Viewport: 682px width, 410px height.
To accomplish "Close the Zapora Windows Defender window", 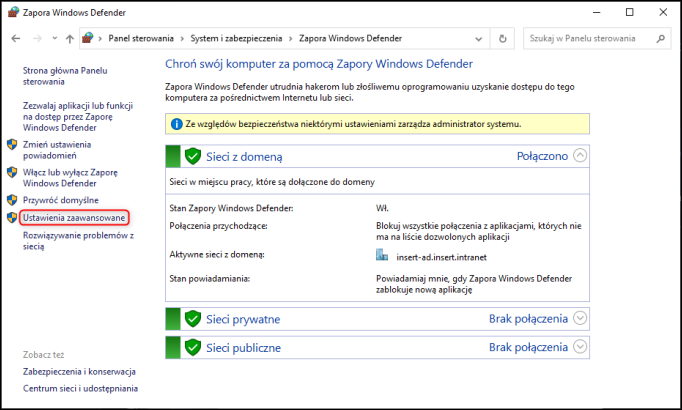I will pyautogui.click(x=663, y=12).
